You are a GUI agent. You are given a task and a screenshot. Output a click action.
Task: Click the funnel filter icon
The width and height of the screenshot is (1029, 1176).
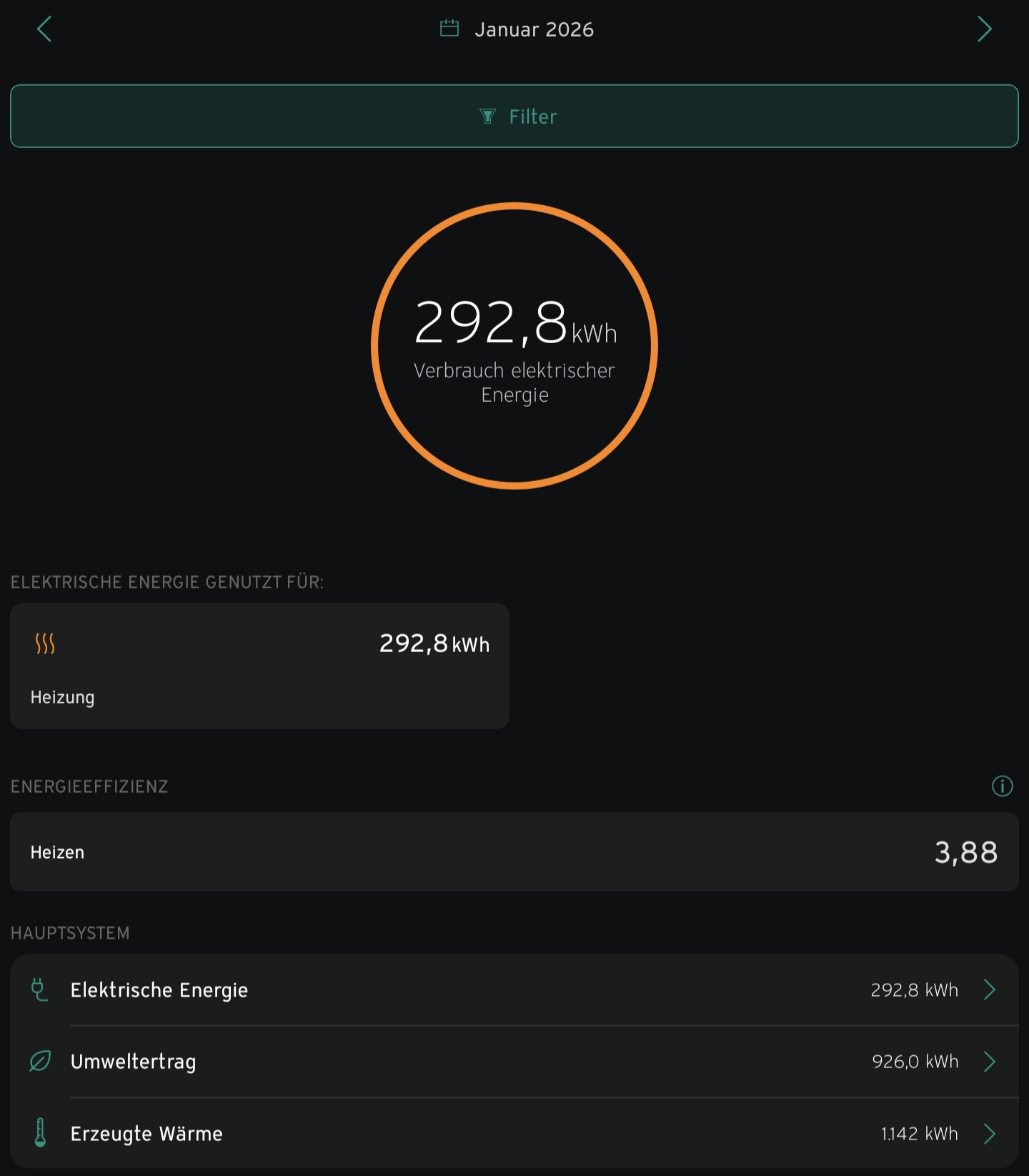tap(487, 117)
